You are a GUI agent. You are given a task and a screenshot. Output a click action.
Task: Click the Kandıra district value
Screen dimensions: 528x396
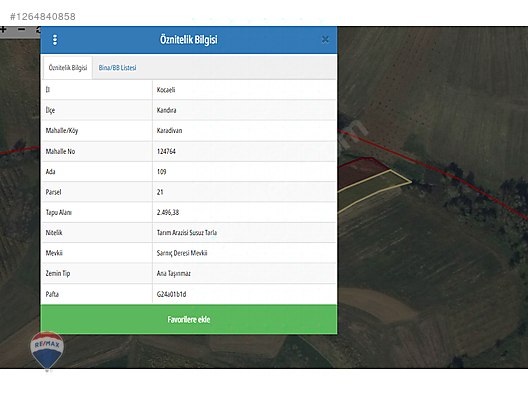[x=166, y=110]
